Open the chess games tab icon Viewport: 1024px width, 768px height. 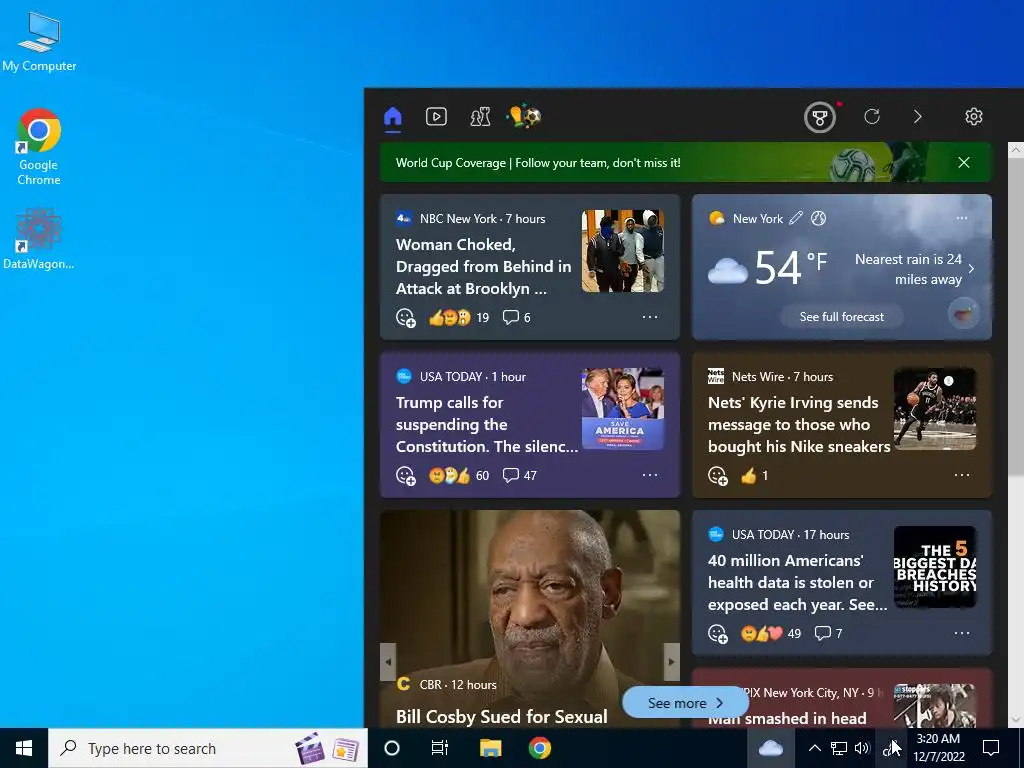coord(480,117)
